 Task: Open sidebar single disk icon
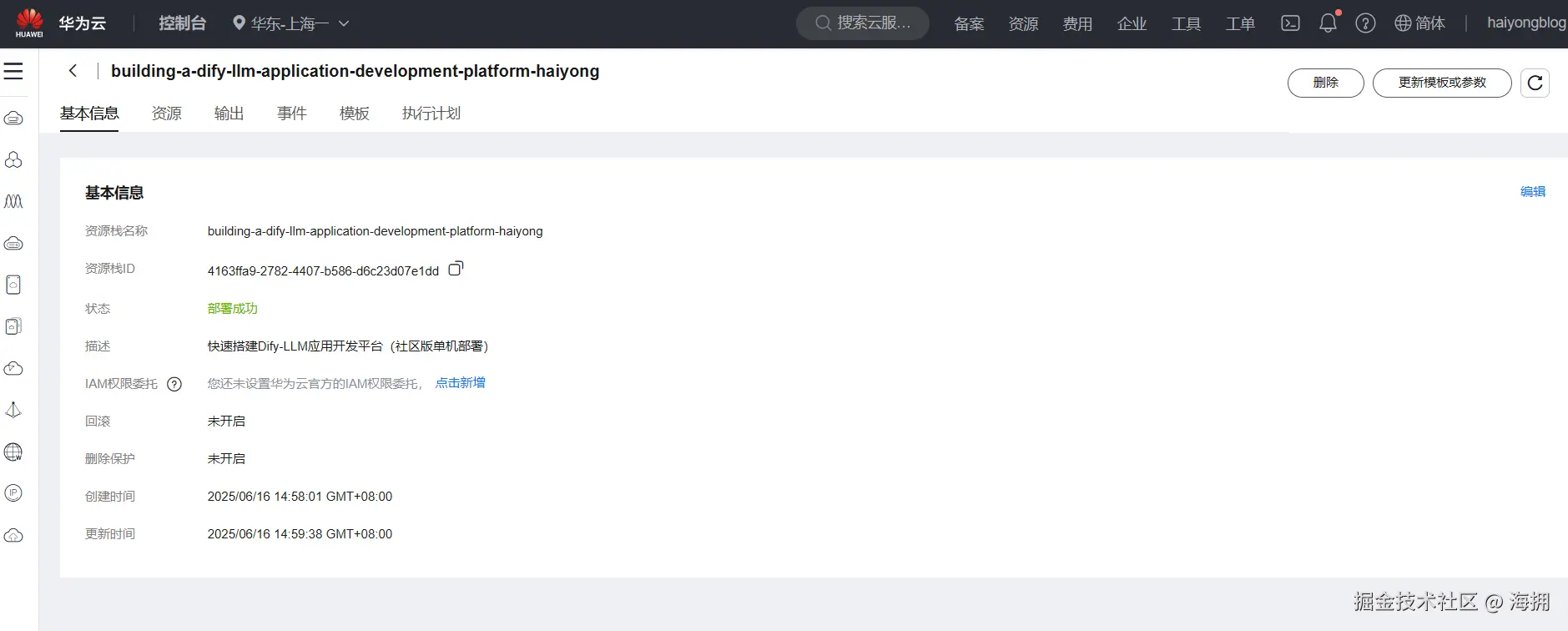pos(13,285)
